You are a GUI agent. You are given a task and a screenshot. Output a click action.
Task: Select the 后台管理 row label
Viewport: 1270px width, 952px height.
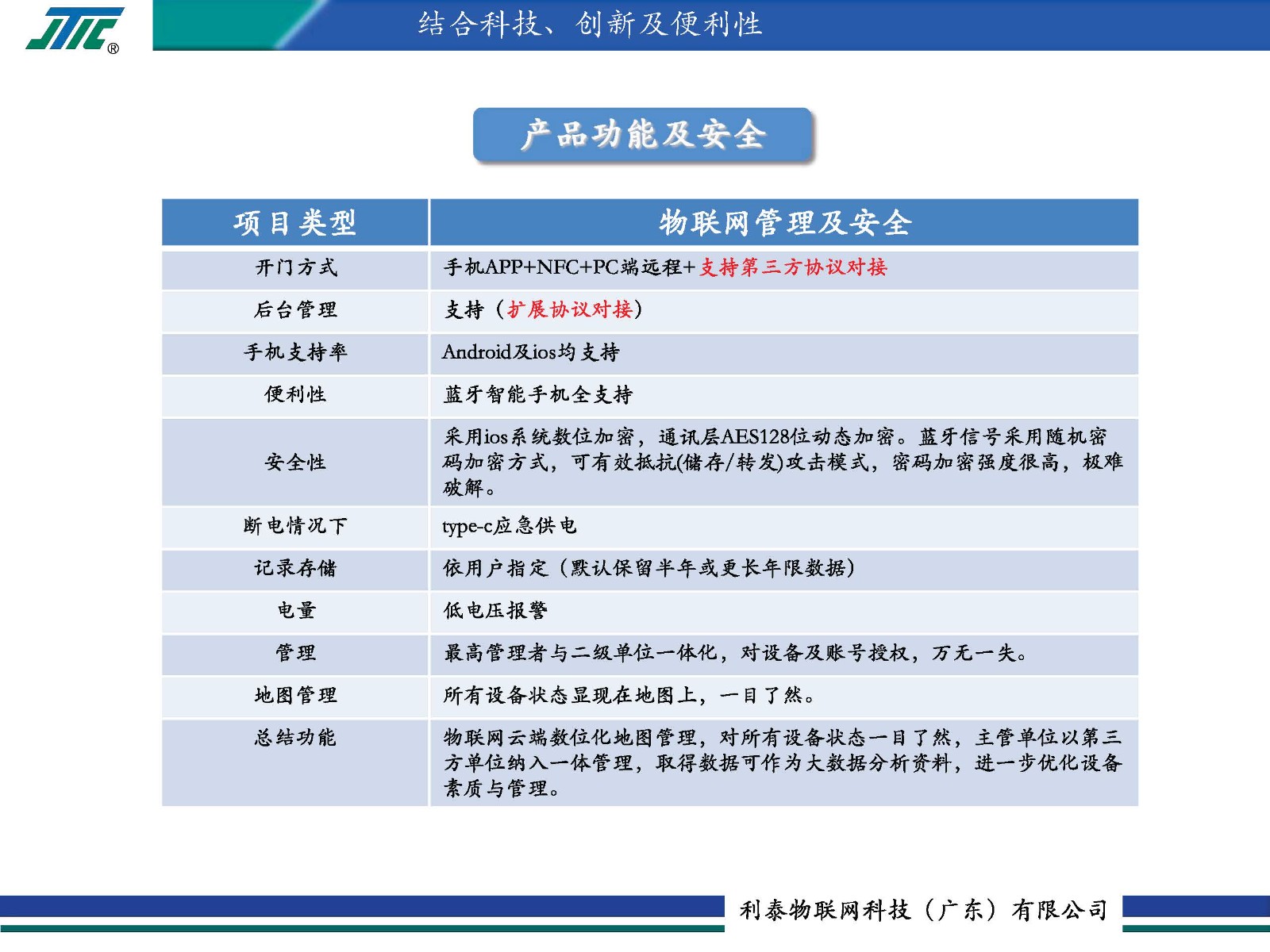click(x=295, y=310)
